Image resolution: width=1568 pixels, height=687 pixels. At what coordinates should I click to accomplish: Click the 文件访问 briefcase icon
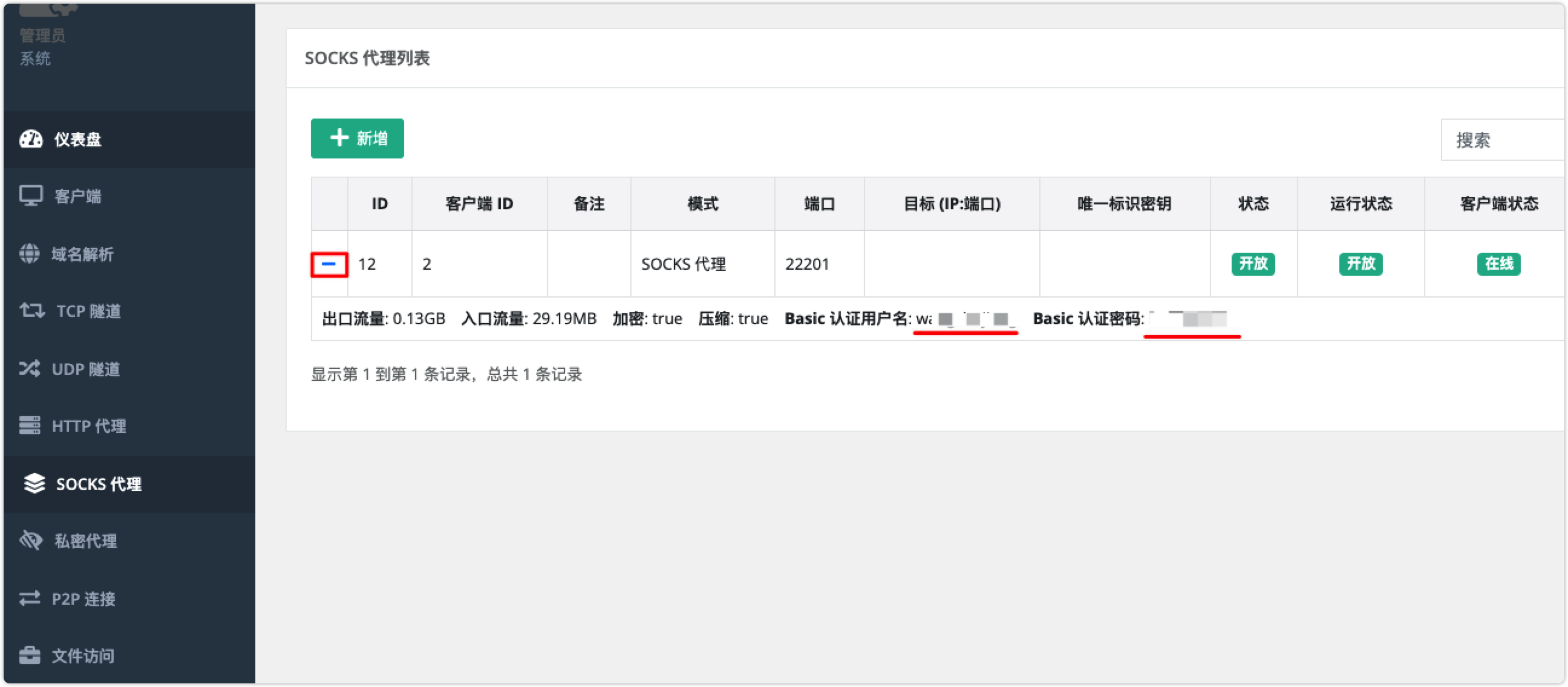pos(30,656)
